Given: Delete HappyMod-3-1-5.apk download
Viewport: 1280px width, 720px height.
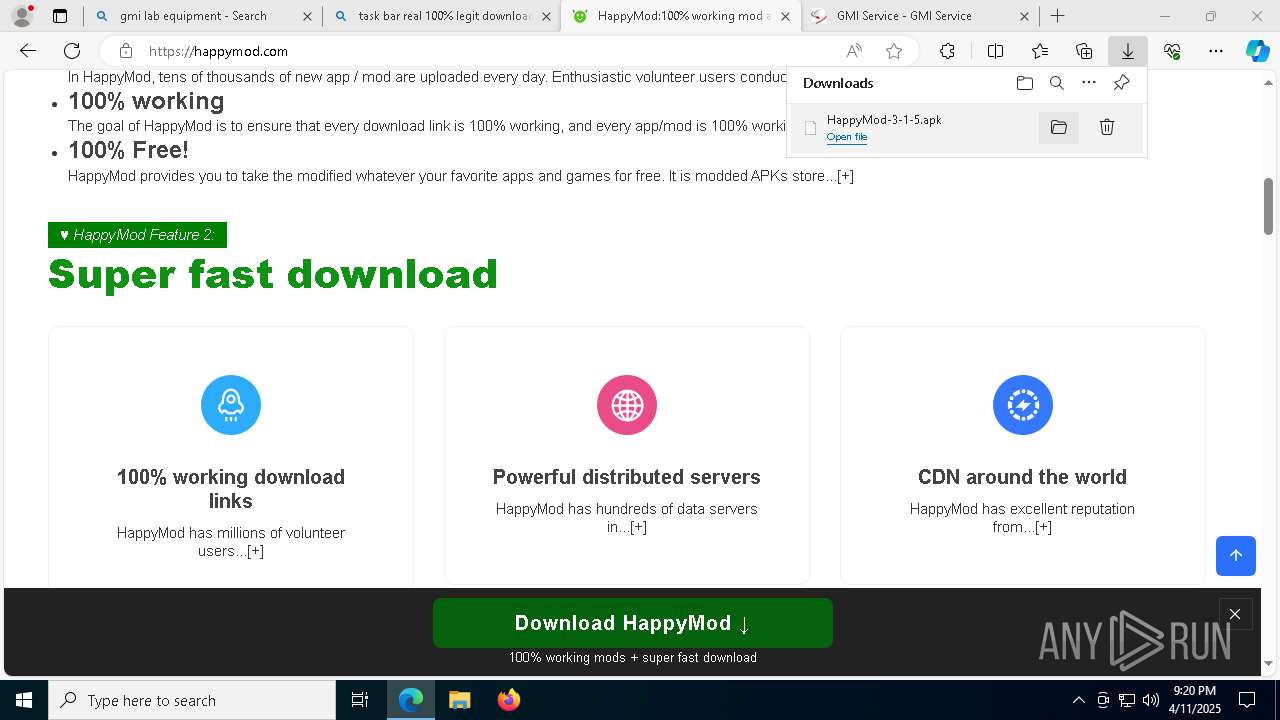Looking at the screenshot, I should point(1107,127).
